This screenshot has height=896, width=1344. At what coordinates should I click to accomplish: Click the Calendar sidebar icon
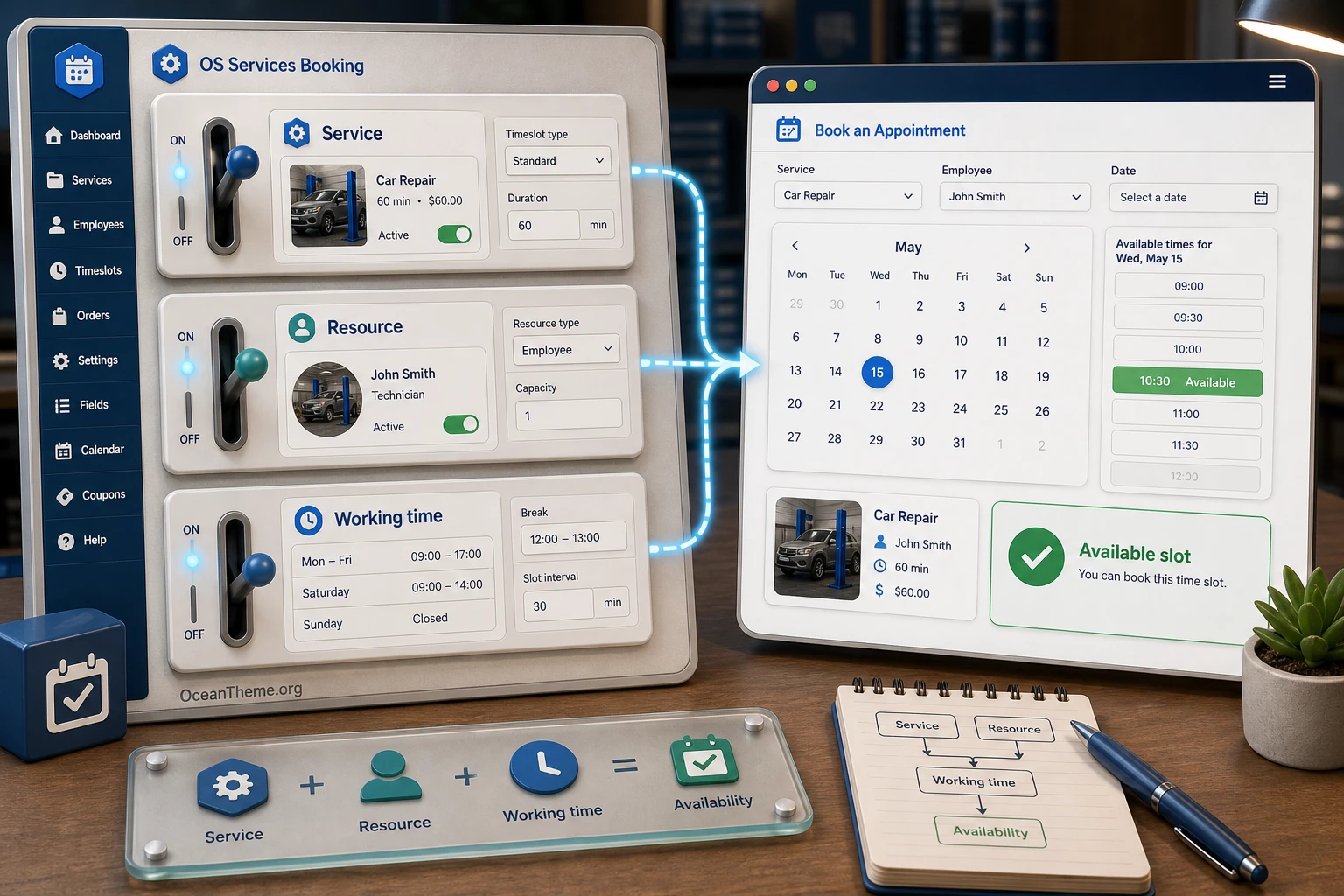coord(64,451)
